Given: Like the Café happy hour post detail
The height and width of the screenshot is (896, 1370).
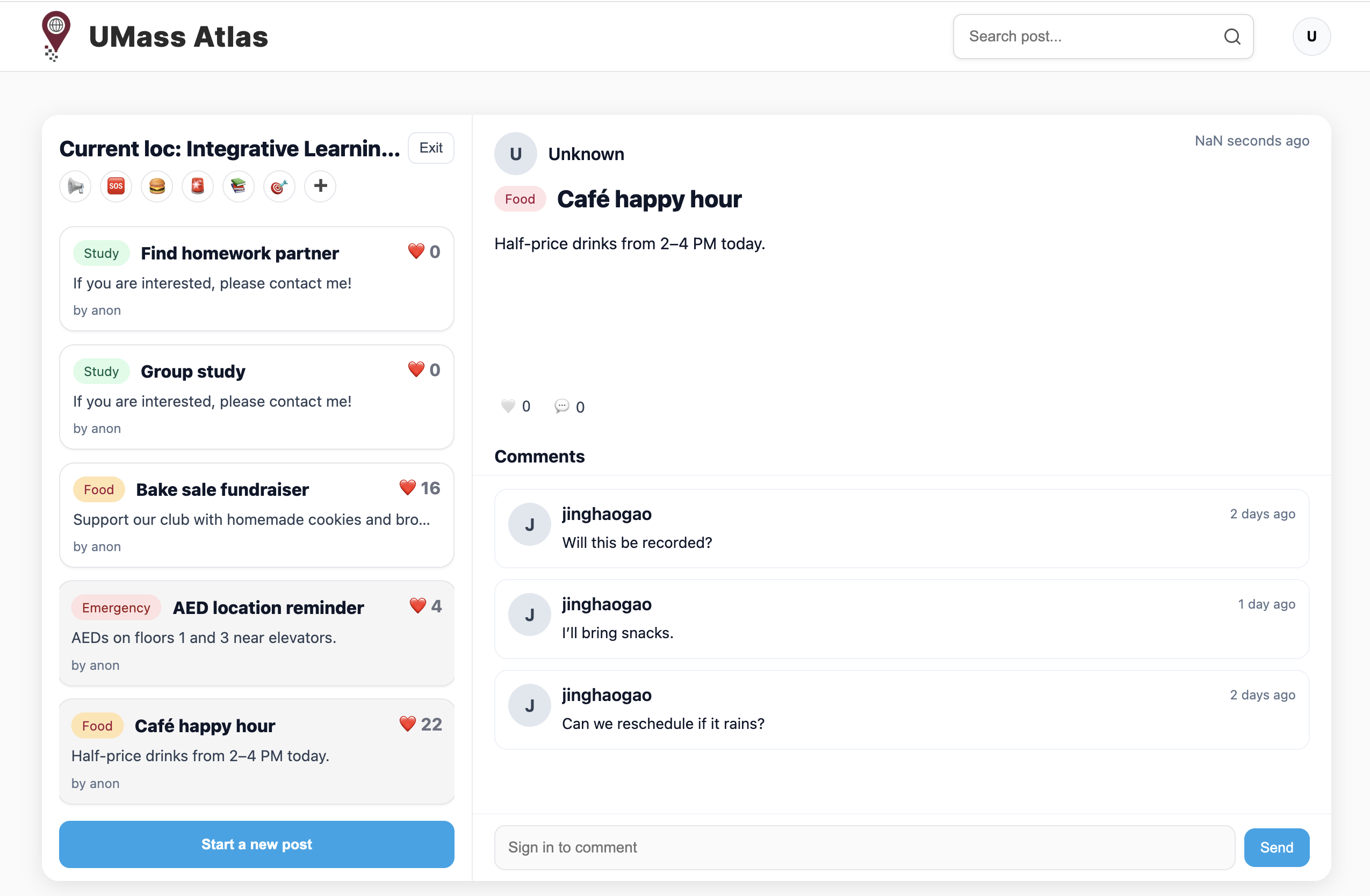Looking at the screenshot, I should coord(508,406).
